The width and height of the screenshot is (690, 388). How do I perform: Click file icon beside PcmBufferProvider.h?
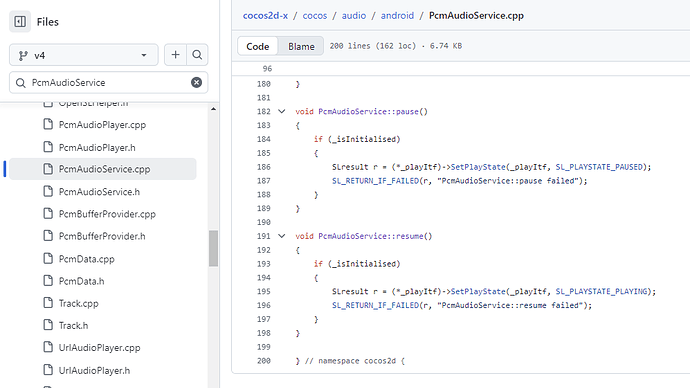click(x=48, y=236)
